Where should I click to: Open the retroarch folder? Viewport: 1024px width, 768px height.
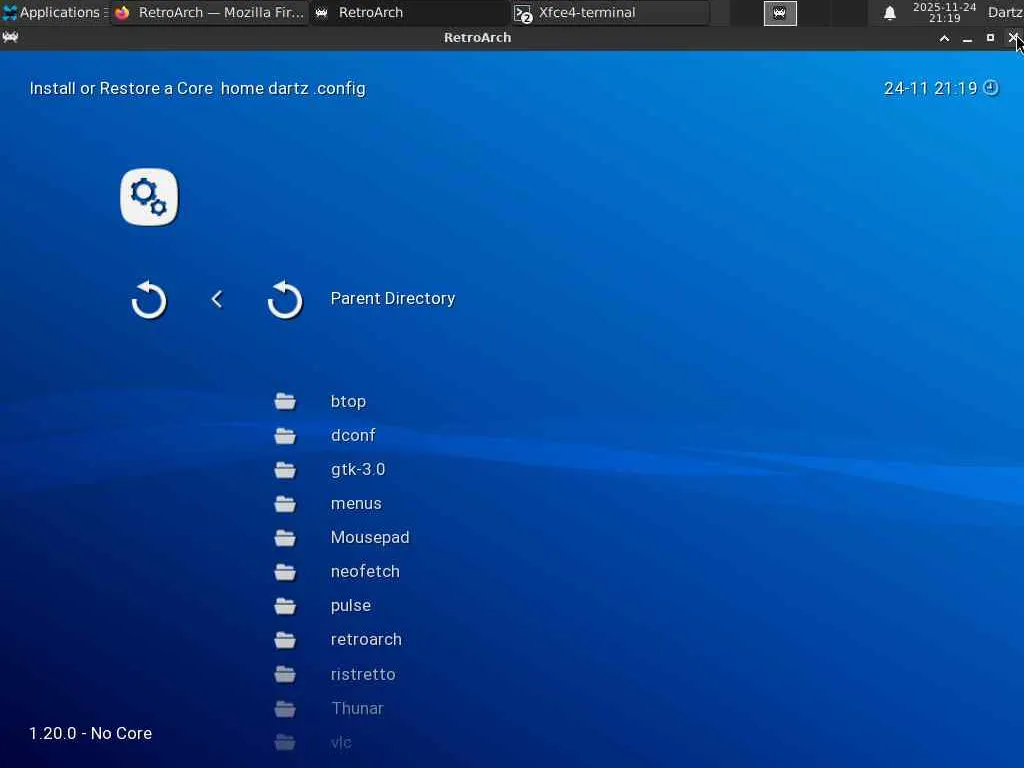pyautogui.click(x=366, y=640)
